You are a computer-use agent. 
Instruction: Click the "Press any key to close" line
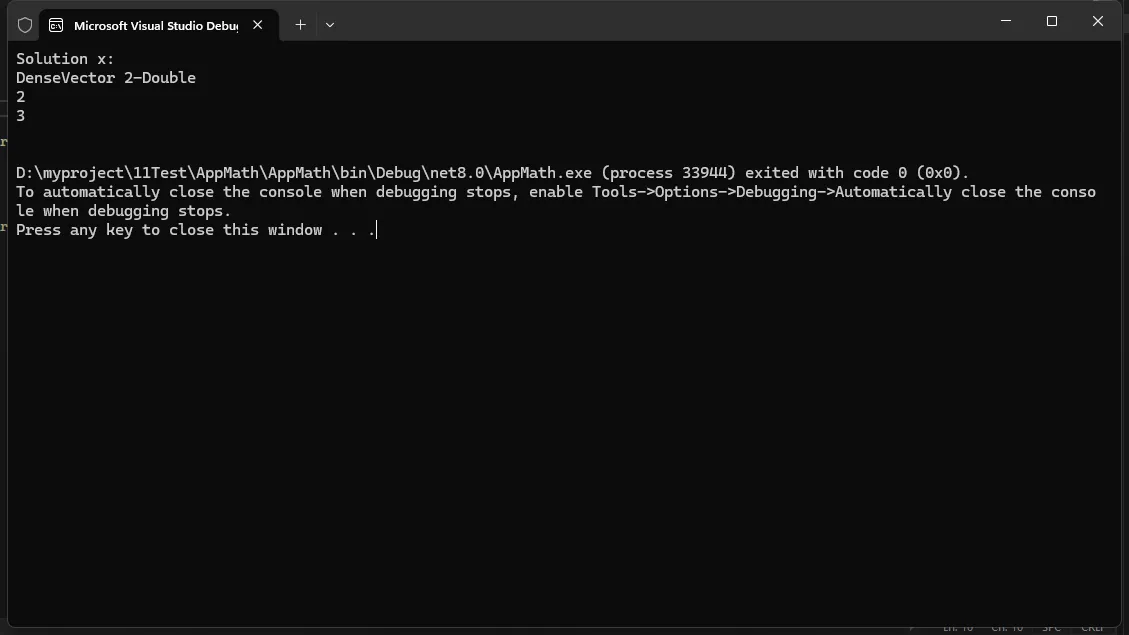coord(168,230)
